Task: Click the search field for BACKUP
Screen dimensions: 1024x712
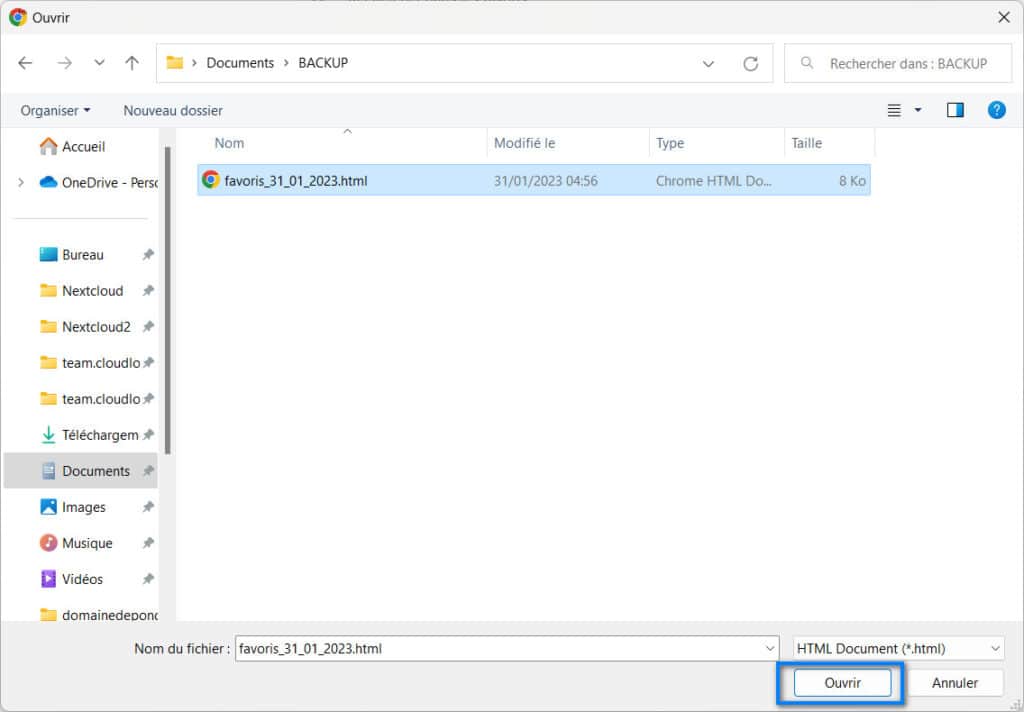Action: 898,63
